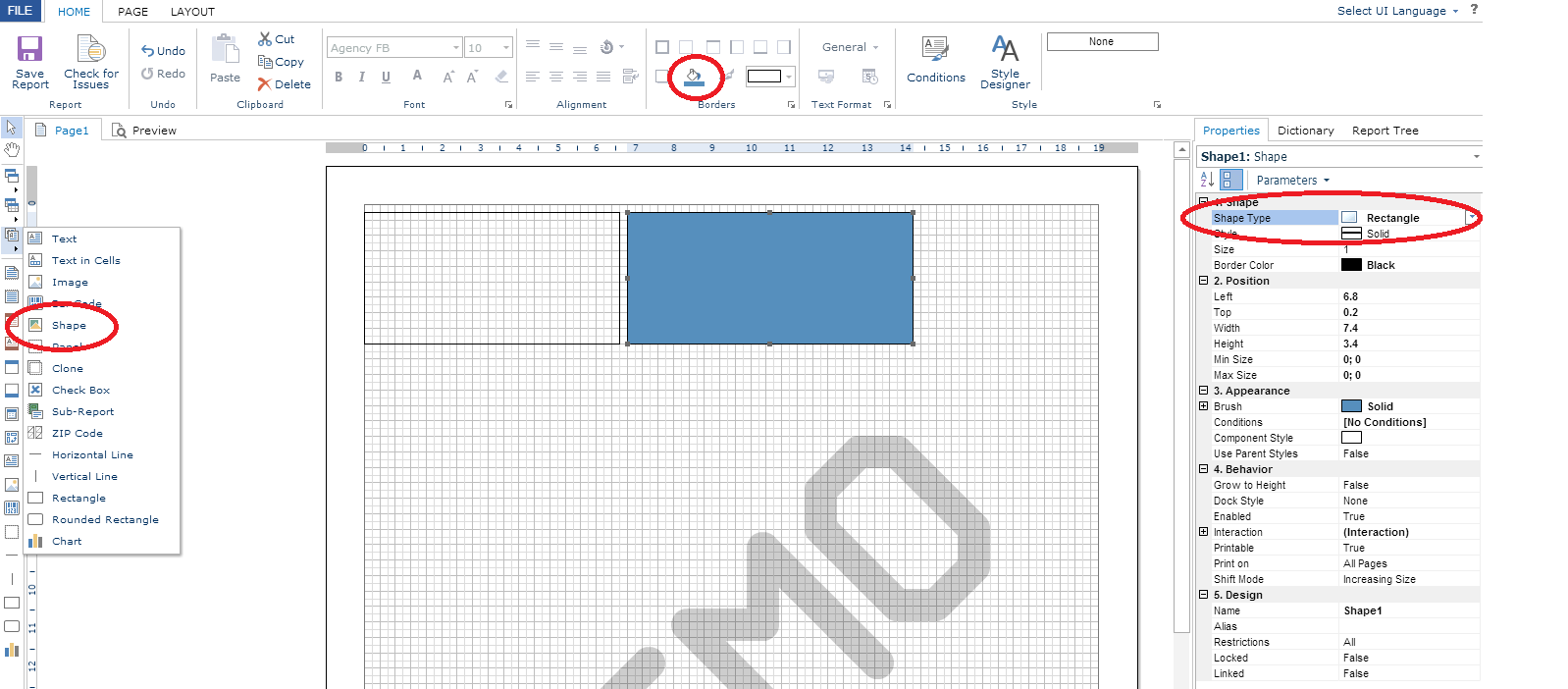Click the black Border Color swatch
This screenshot has width=1568, height=689.
coord(1351,265)
